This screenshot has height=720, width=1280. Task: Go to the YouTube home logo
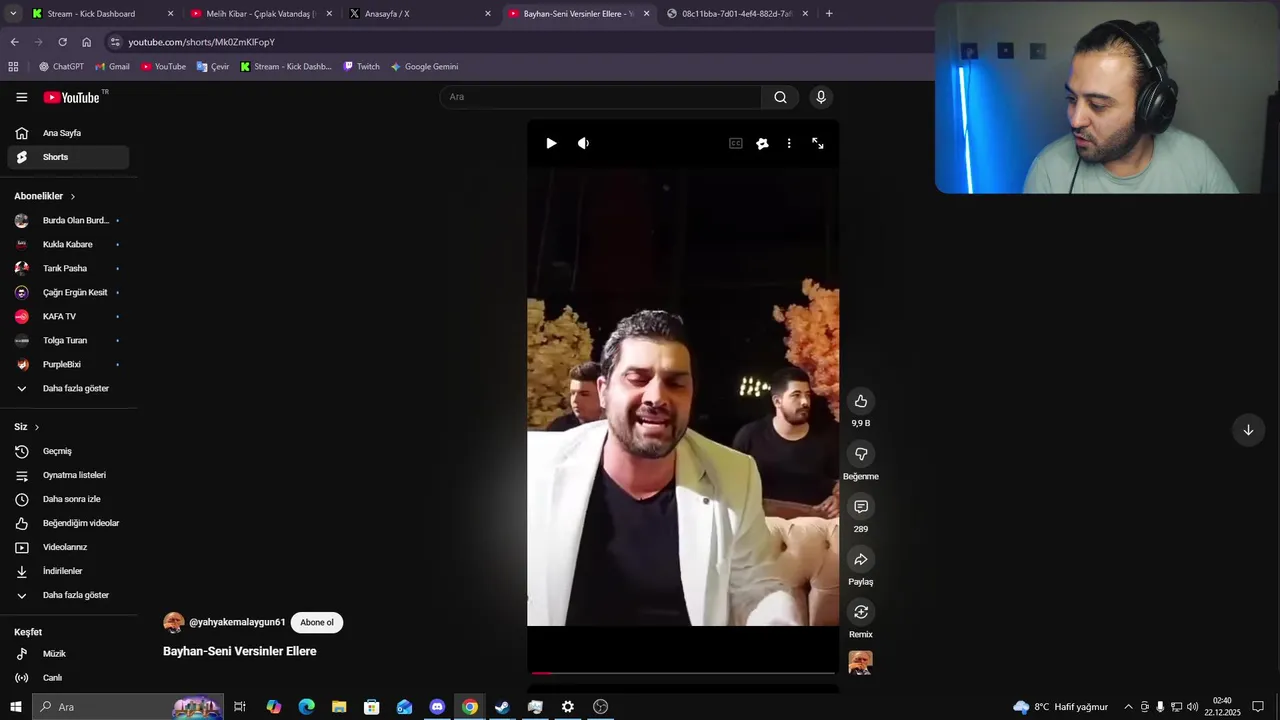coord(71,97)
